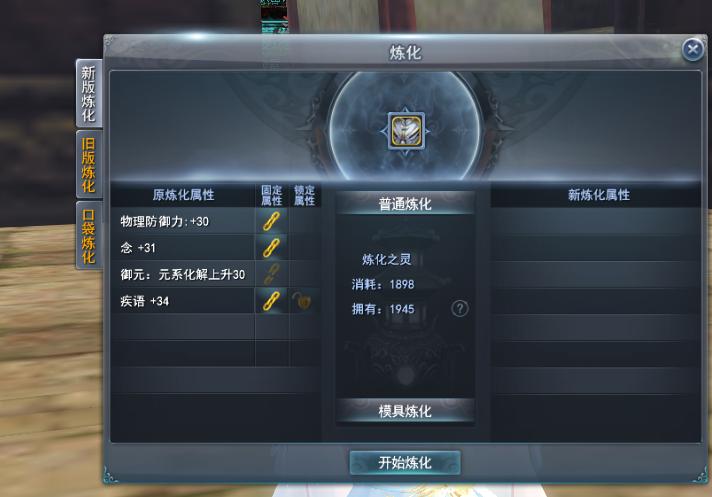Click the 锁定属性 column header
Image resolution: width=712 pixels, height=497 pixels.
pos(304,195)
